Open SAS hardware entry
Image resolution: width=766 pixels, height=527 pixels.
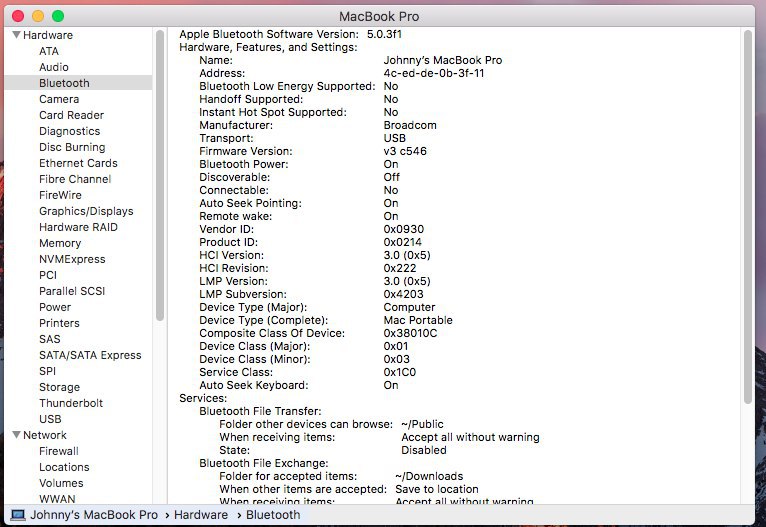point(50,338)
